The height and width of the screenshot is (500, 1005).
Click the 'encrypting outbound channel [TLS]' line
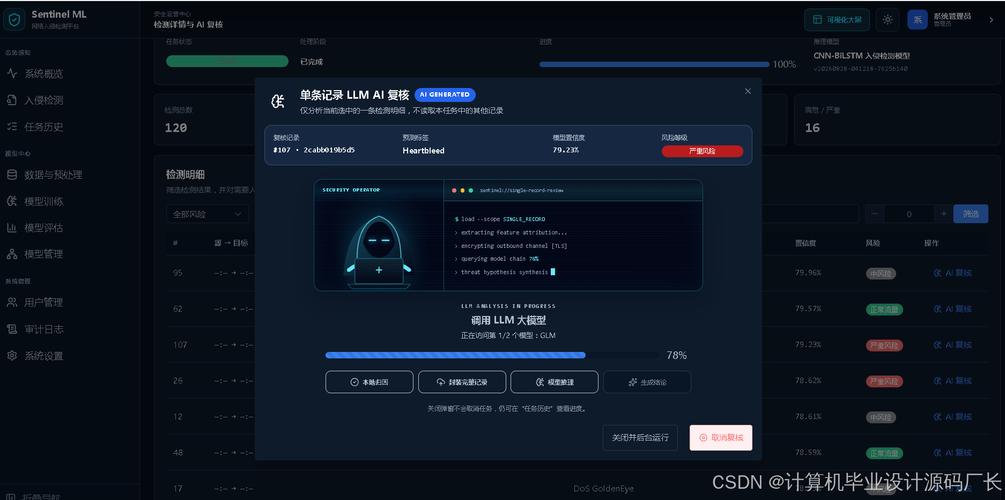point(511,246)
